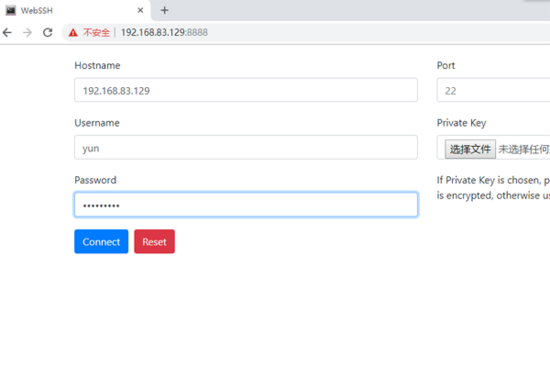This screenshot has height=367, width=550.
Task: Click the 不安全 security label
Action: pyautogui.click(x=96, y=33)
